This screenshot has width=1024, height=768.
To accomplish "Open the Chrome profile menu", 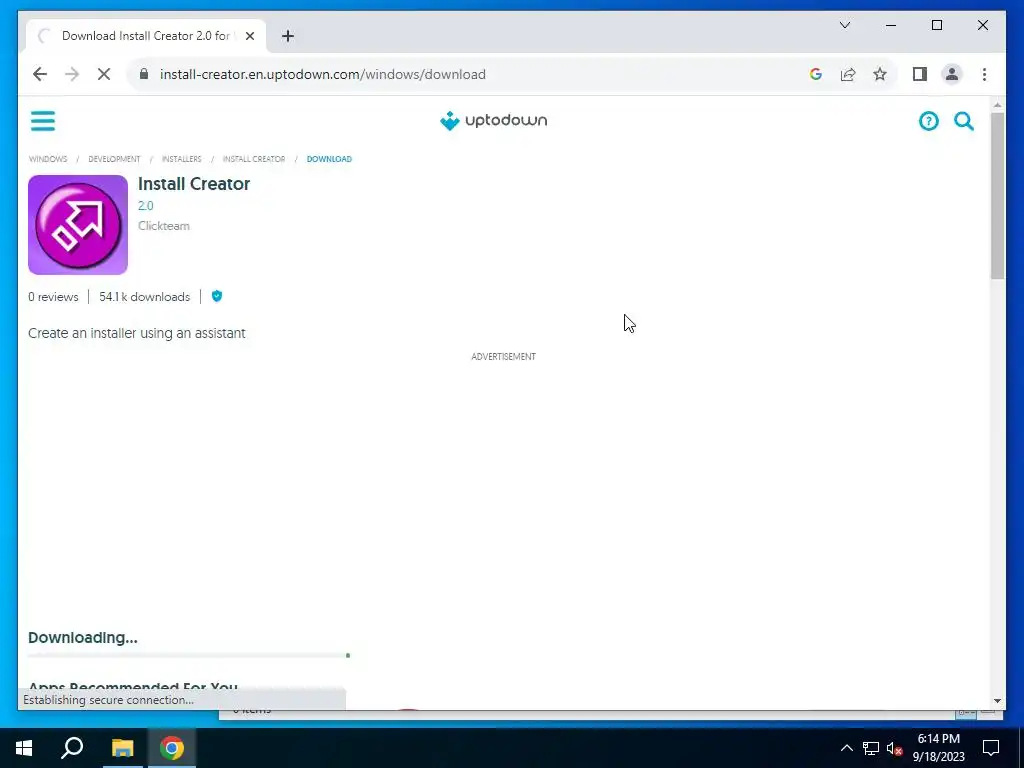I will 952,74.
